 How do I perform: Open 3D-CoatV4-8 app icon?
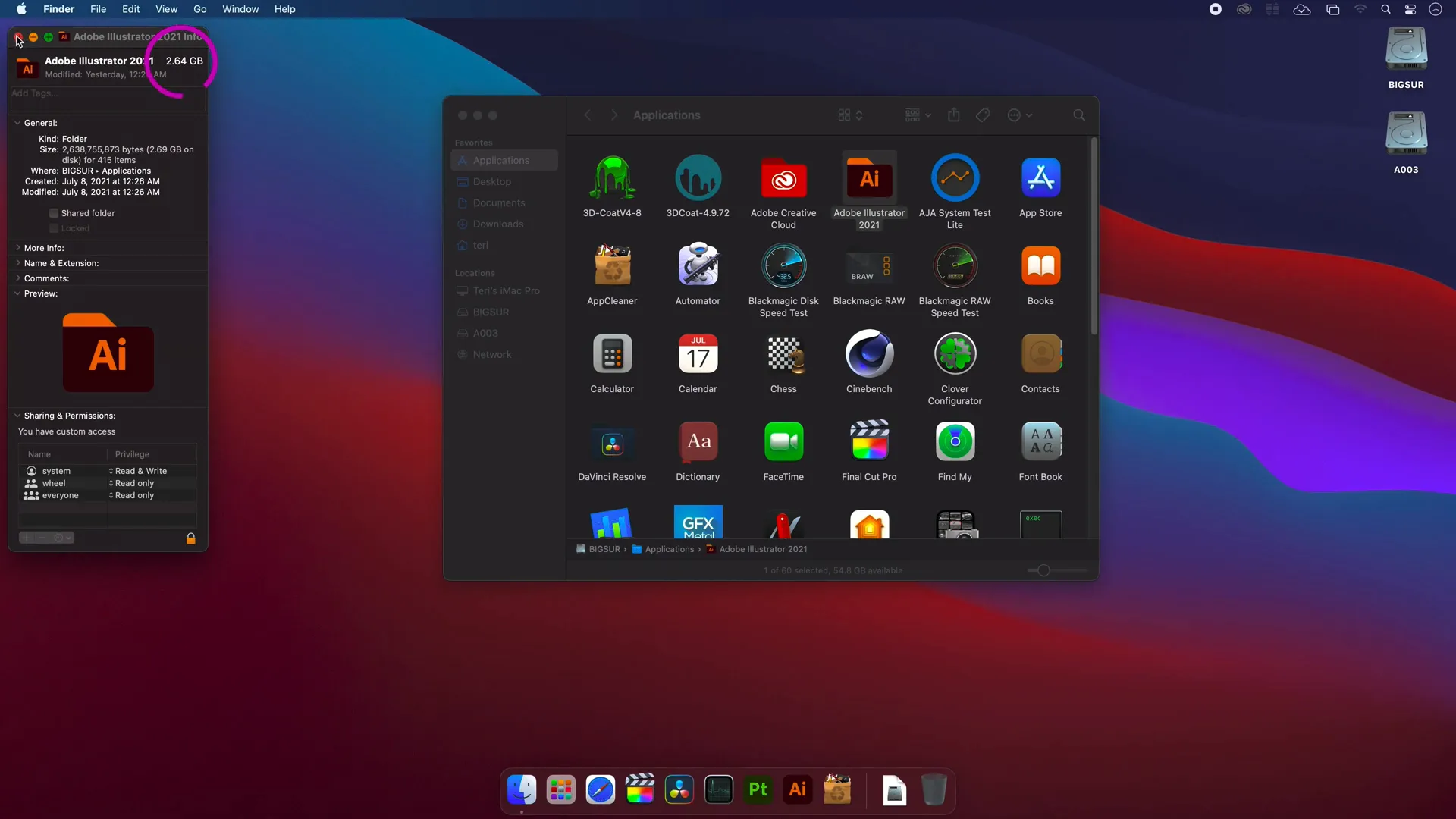pos(612,178)
